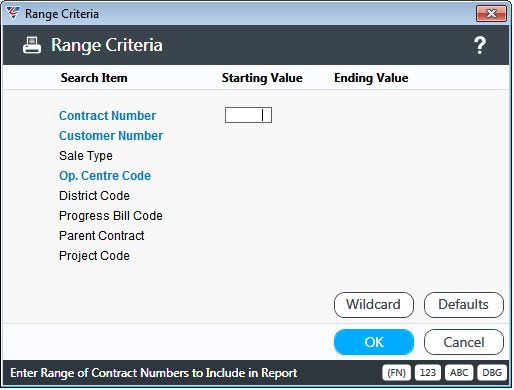
Task: Select the Progress Bill Code item
Action: [111, 216]
